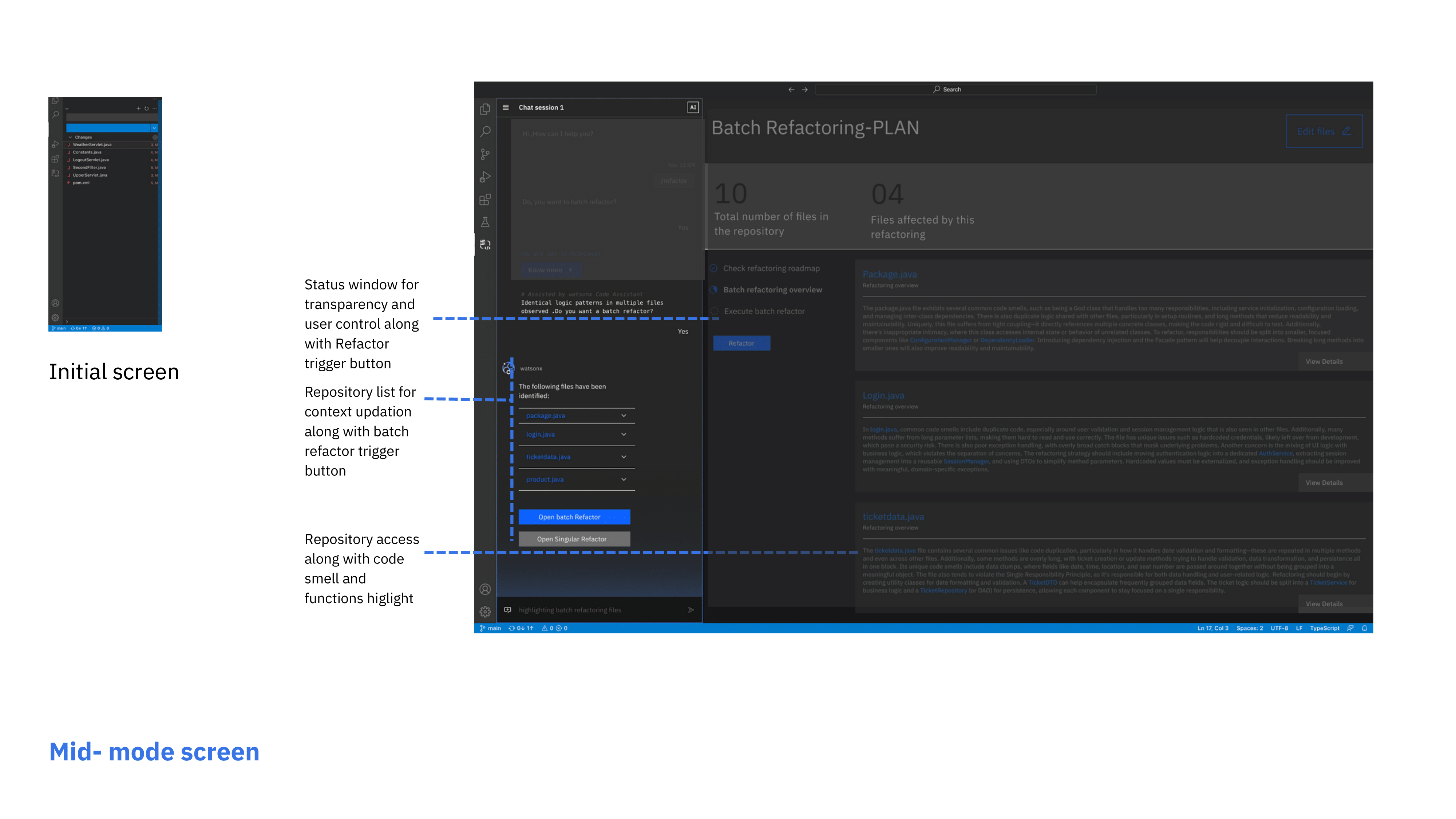Open the Accounts icon in main activity bar

485,590
